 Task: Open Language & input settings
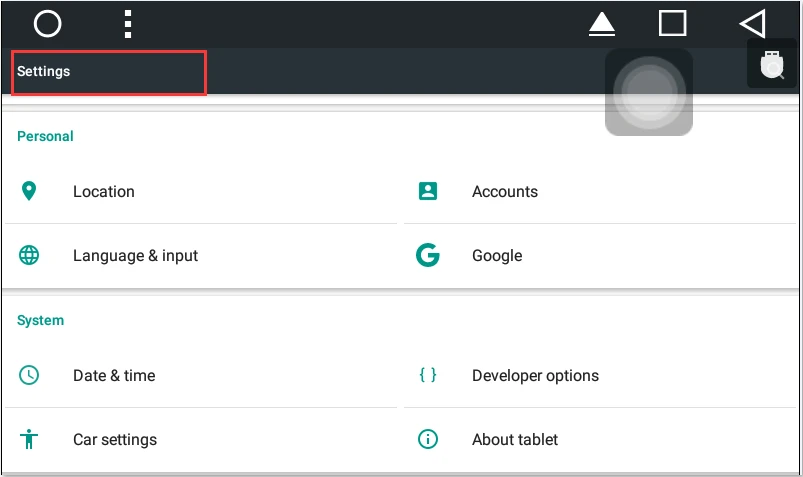[x=201, y=256]
